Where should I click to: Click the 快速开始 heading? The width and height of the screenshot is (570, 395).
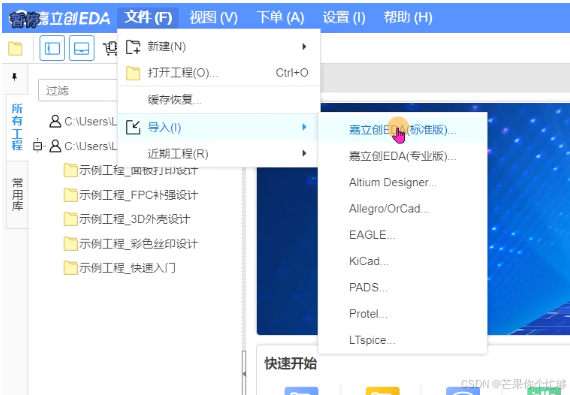pyautogui.click(x=290, y=363)
